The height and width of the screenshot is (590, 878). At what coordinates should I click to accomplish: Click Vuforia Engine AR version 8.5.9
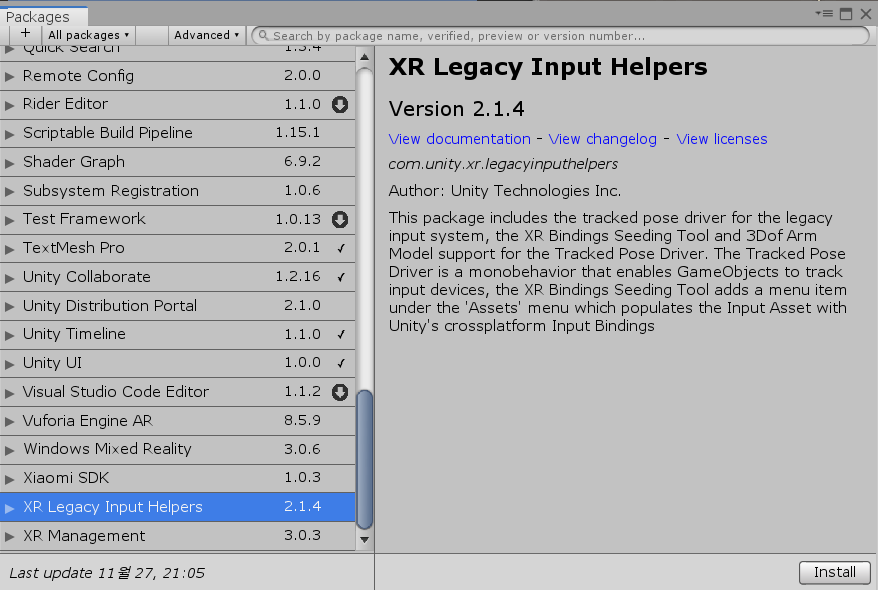302,420
